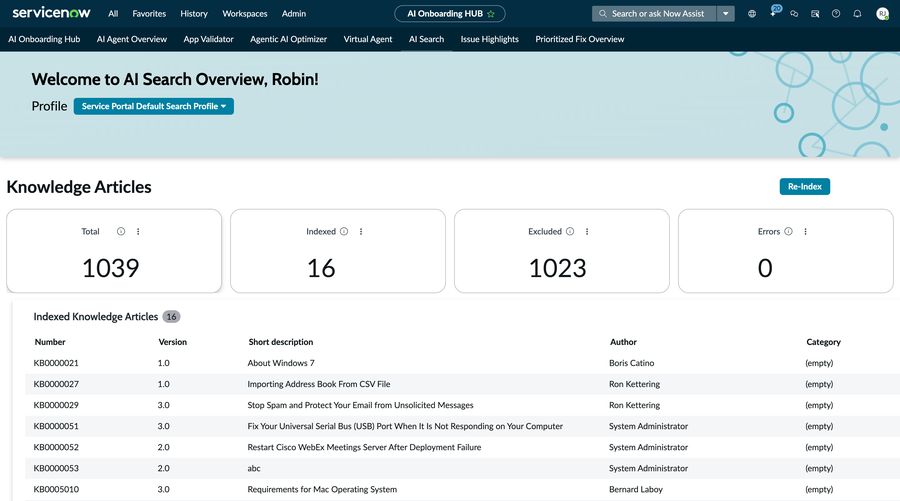This screenshot has height=501, width=900.
Task: Click the Short description column header
Action: [281, 342]
